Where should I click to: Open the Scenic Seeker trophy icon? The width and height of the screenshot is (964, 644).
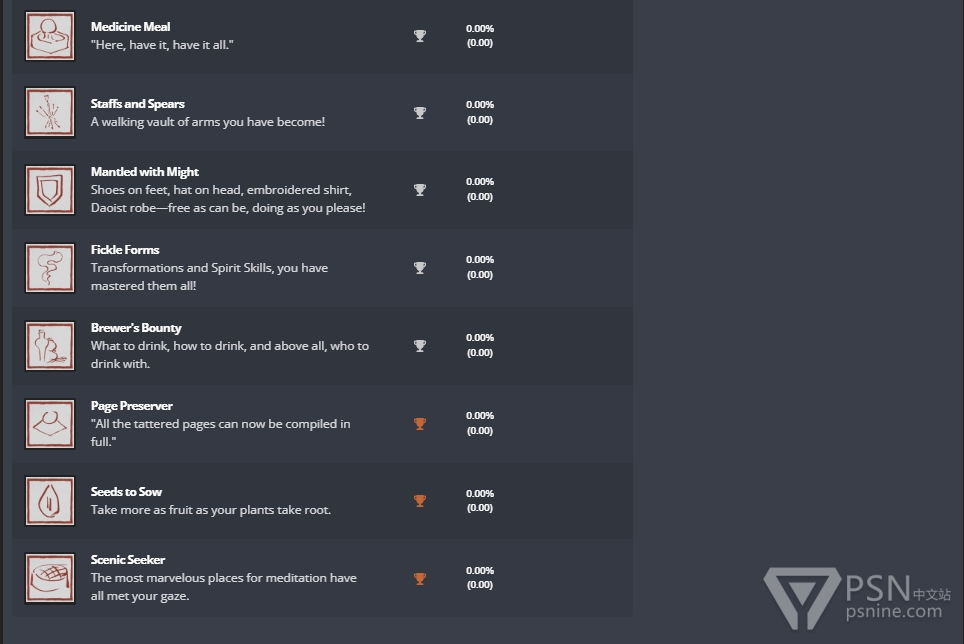[50, 578]
